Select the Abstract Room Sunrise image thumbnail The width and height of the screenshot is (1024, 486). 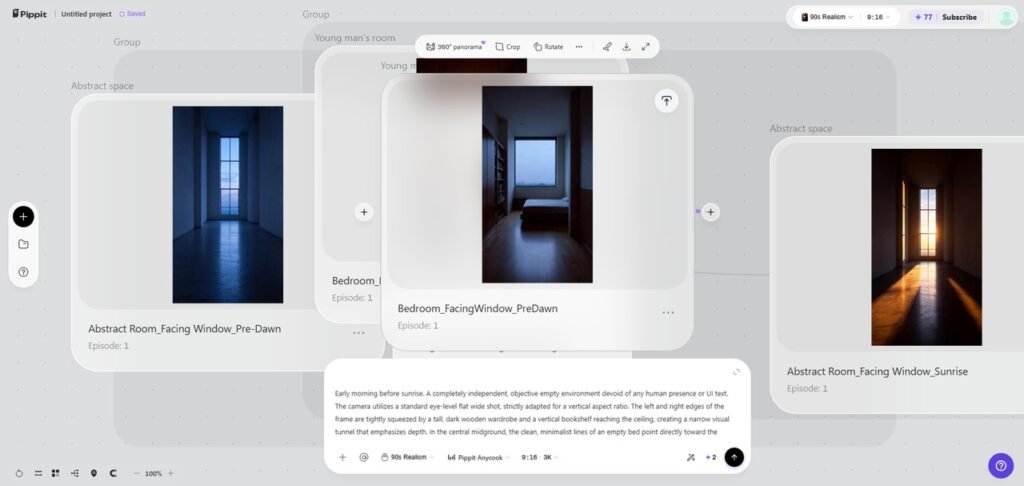(x=927, y=247)
